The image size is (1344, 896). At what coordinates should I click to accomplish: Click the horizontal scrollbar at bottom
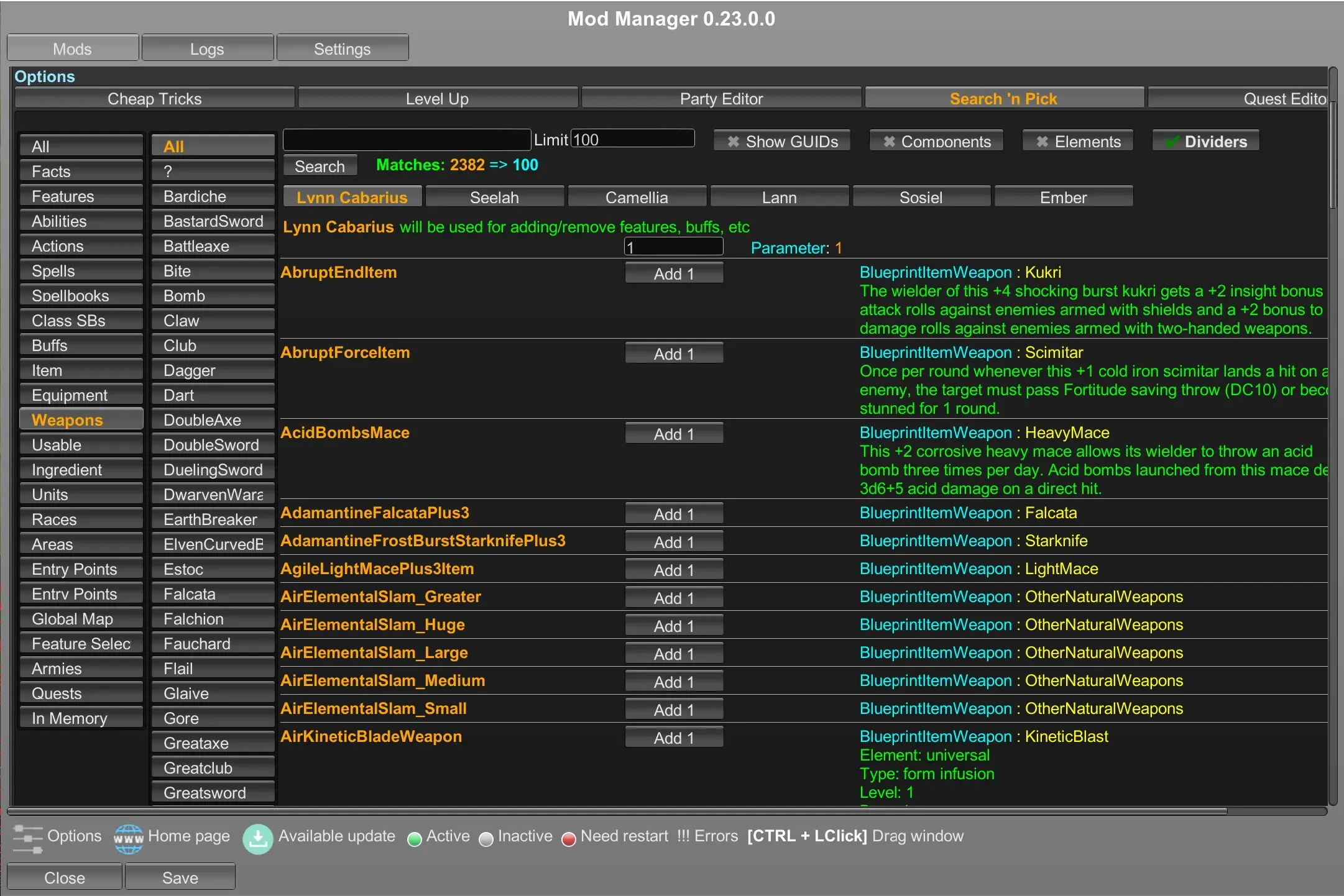617,811
